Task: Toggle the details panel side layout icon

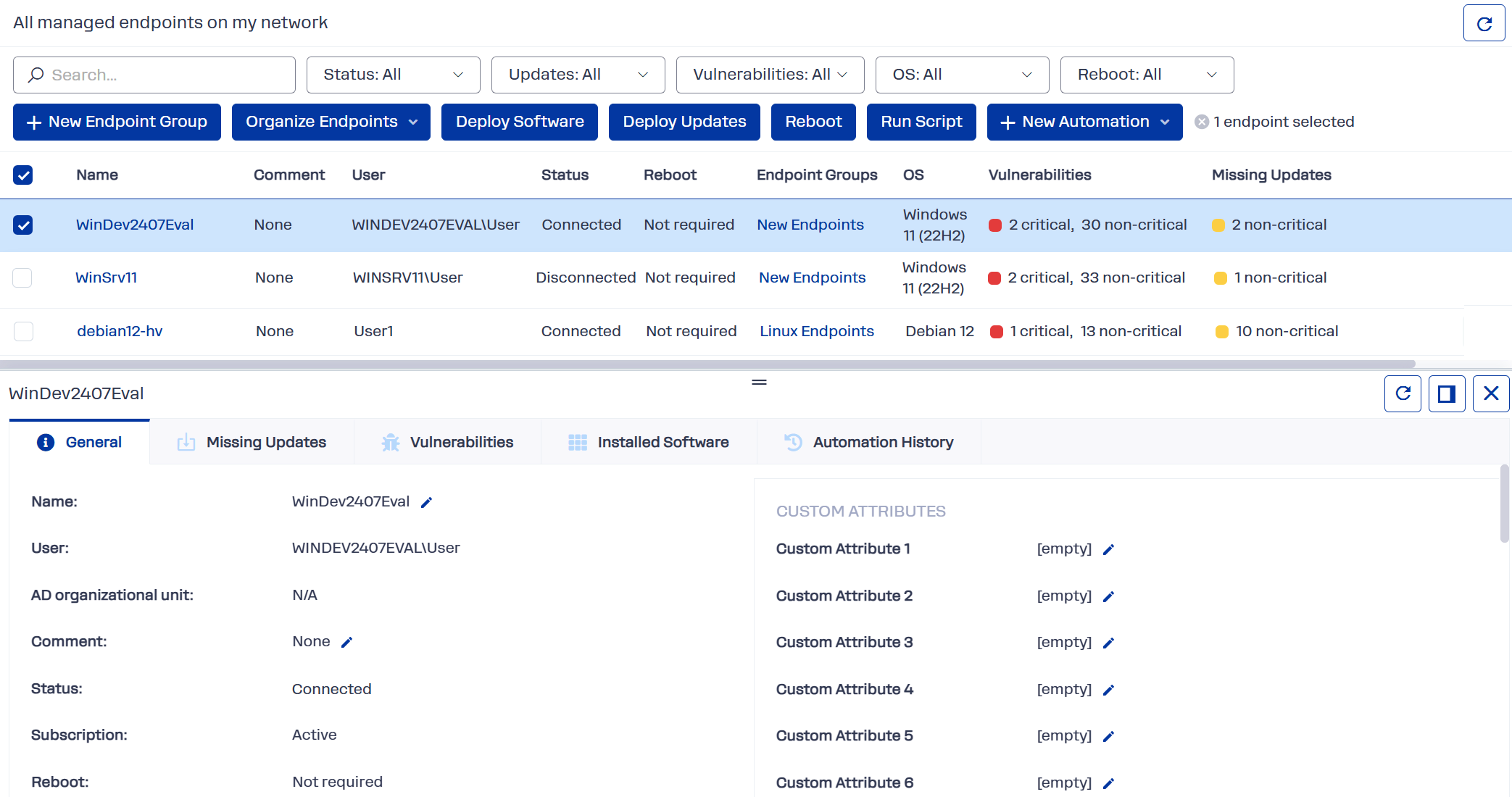Action: click(1447, 393)
